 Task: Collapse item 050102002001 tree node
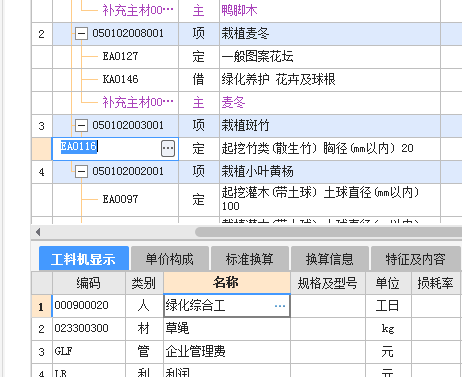click(x=81, y=172)
